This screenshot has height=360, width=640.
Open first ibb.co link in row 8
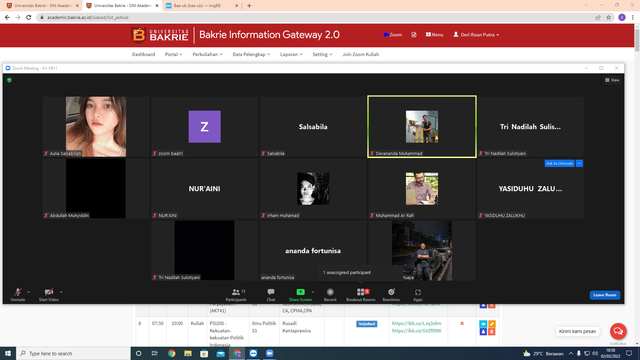click(x=416, y=323)
